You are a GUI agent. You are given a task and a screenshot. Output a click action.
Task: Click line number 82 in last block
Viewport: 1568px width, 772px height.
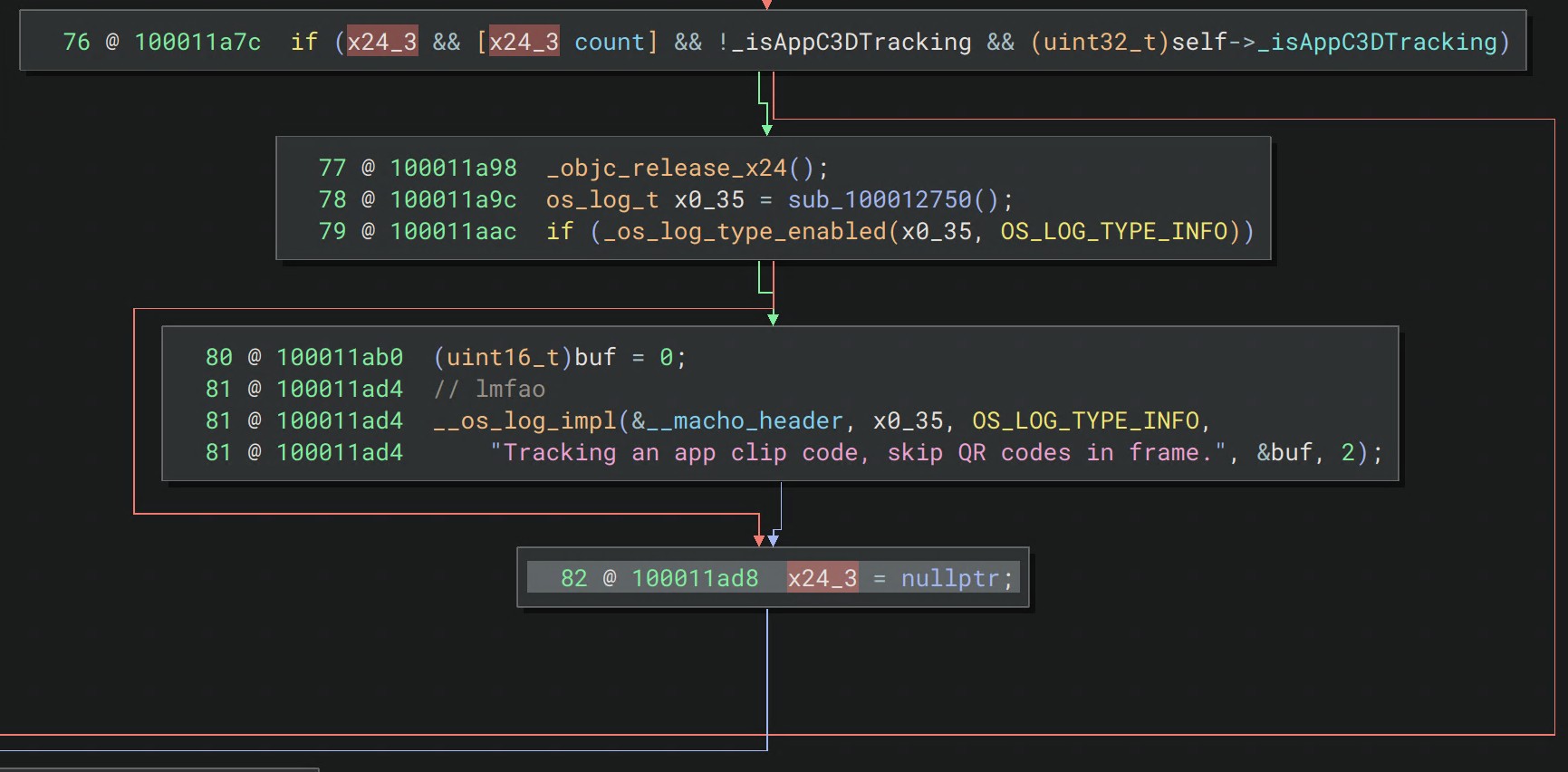pyautogui.click(x=573, y=578)
